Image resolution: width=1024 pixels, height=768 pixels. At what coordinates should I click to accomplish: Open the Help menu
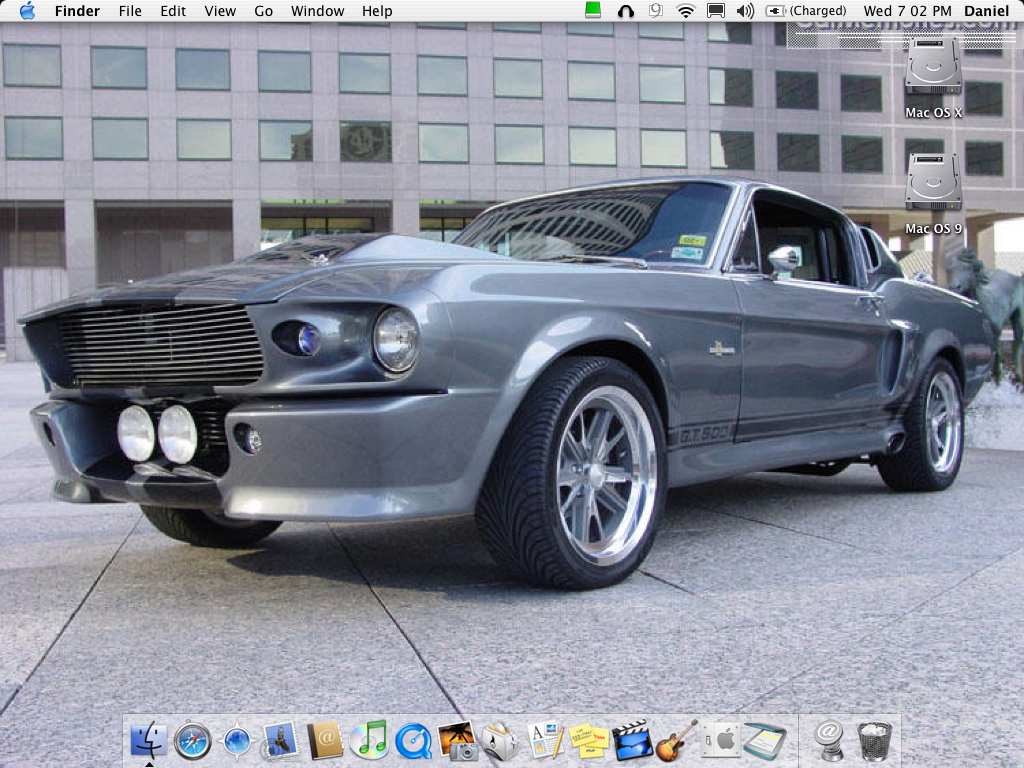[377, 11]
